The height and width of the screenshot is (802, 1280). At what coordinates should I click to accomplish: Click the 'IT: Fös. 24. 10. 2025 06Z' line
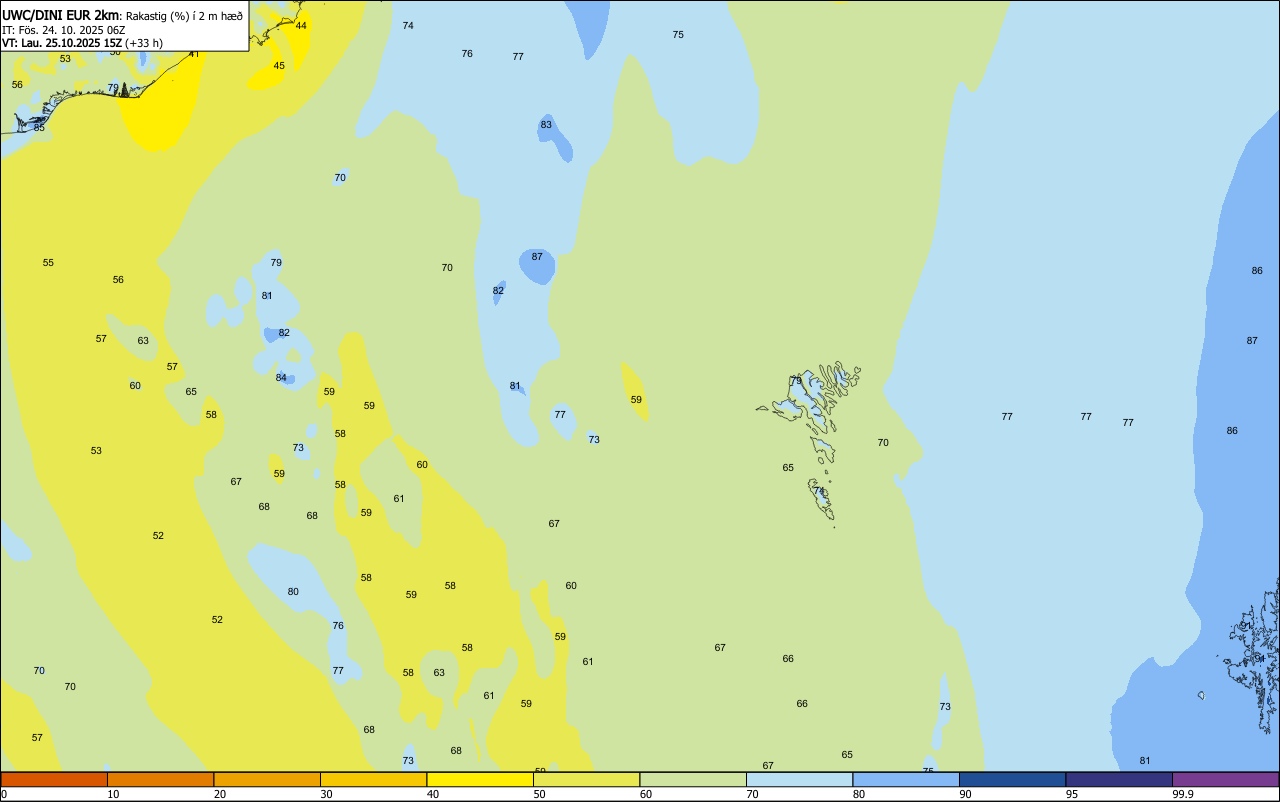click(63, 29)
